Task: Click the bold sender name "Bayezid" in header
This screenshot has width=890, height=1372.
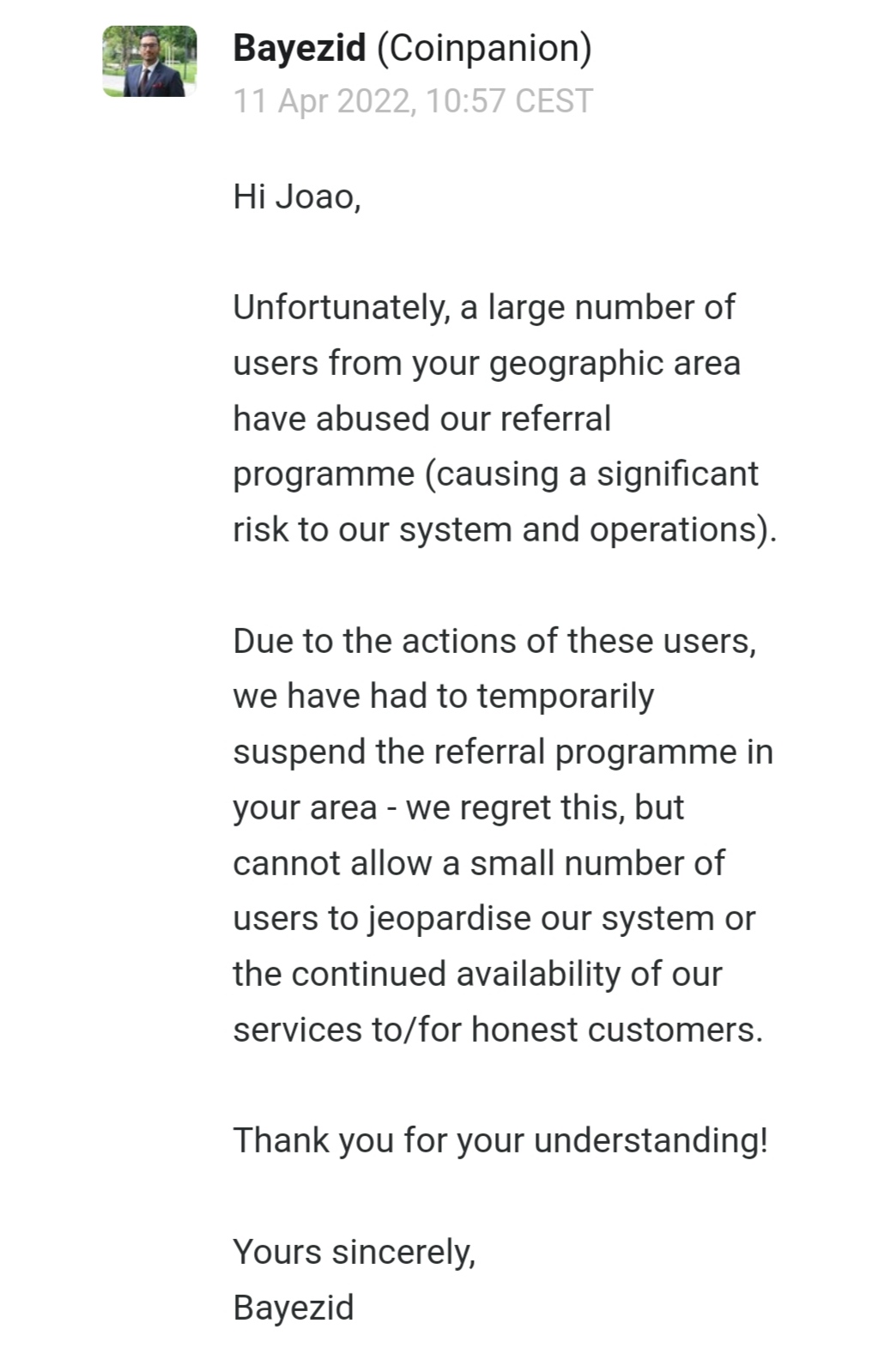Action: click(299, 48)
